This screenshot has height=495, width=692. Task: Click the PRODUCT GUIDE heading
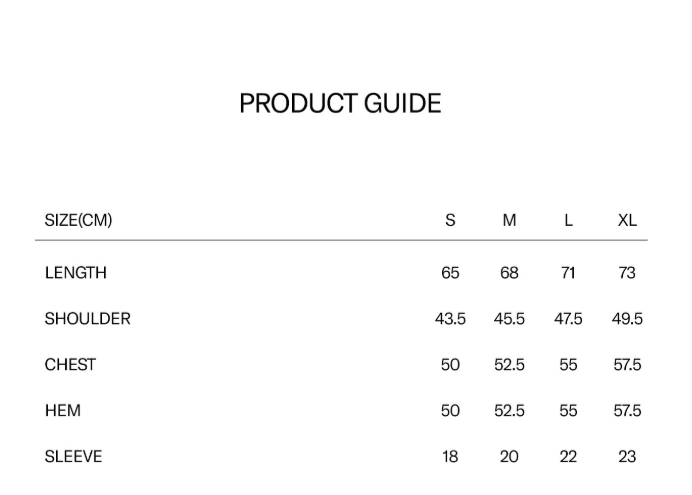tap(340, 103)
